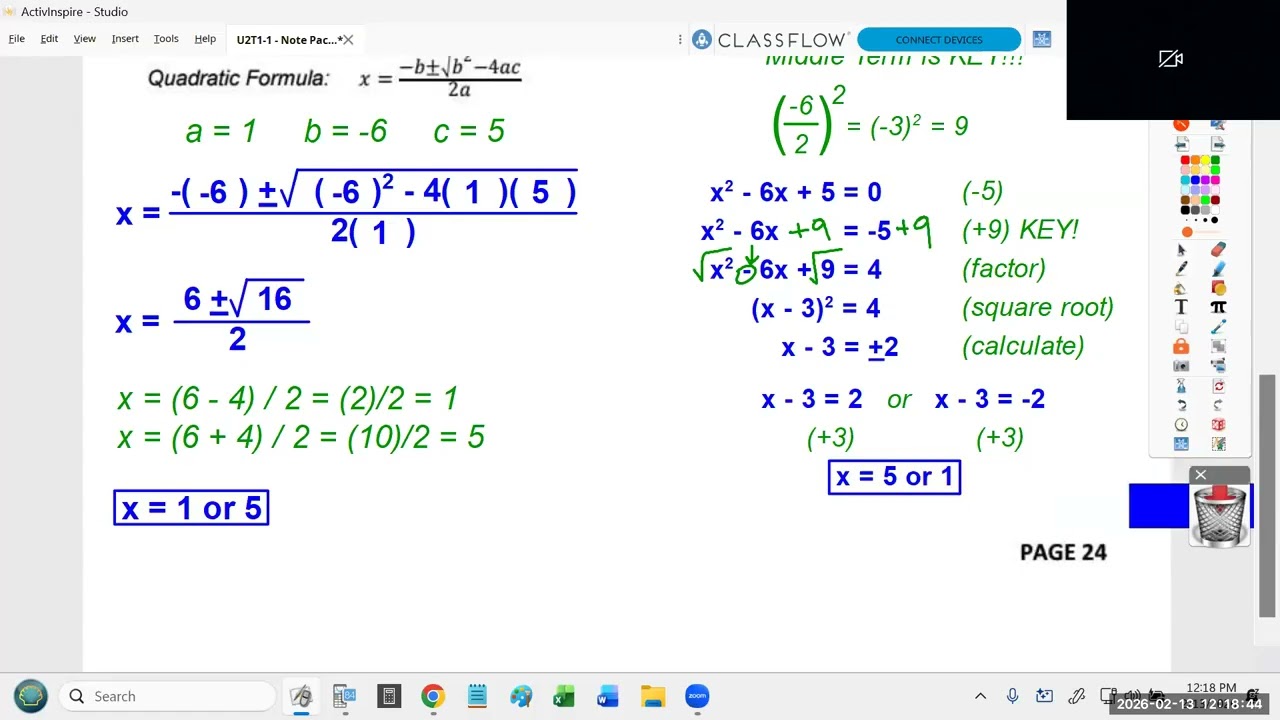
Task: Choose the red color swatch
Action: pyautogui.click(x=1185, y=160)
